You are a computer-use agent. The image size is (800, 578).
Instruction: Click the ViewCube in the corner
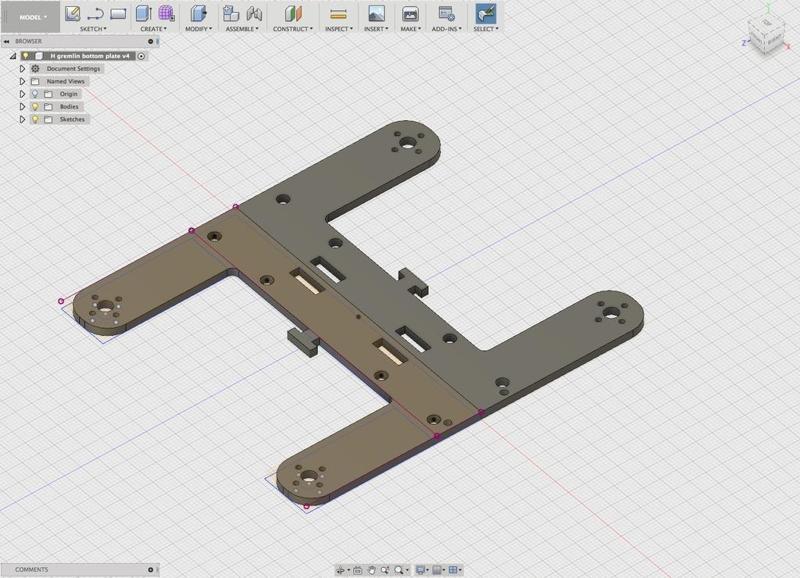click(x=766, y=34)
